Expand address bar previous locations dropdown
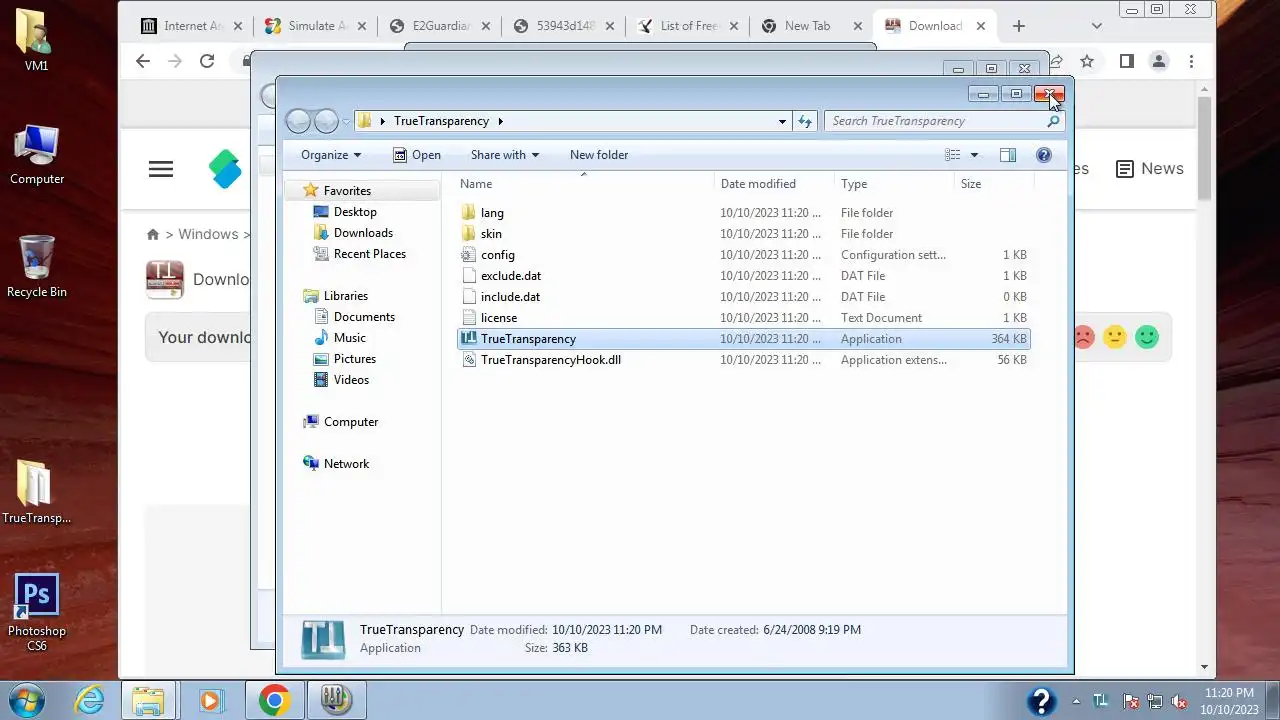The width and height of the screenshot is (1280, 720). click(x=782, y=121)
